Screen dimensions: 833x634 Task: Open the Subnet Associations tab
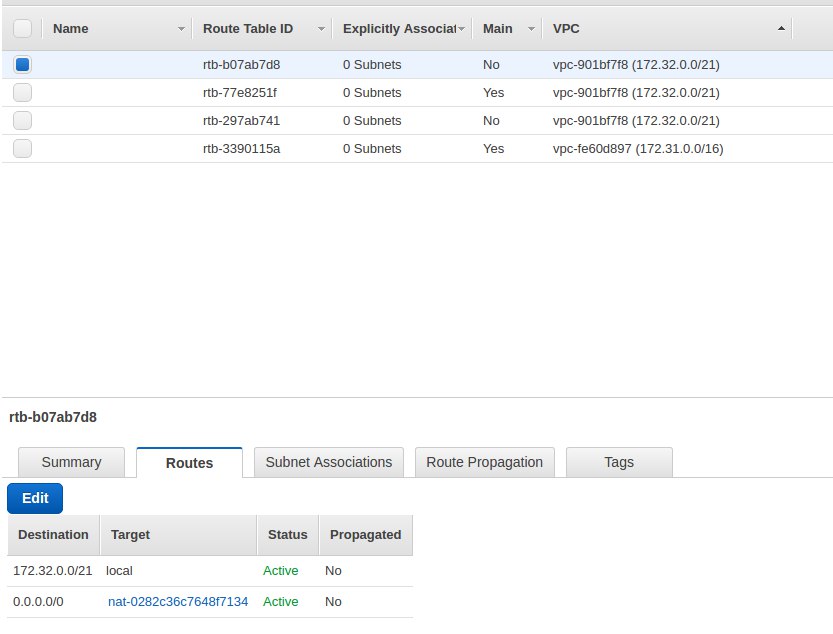pos(329,462)
